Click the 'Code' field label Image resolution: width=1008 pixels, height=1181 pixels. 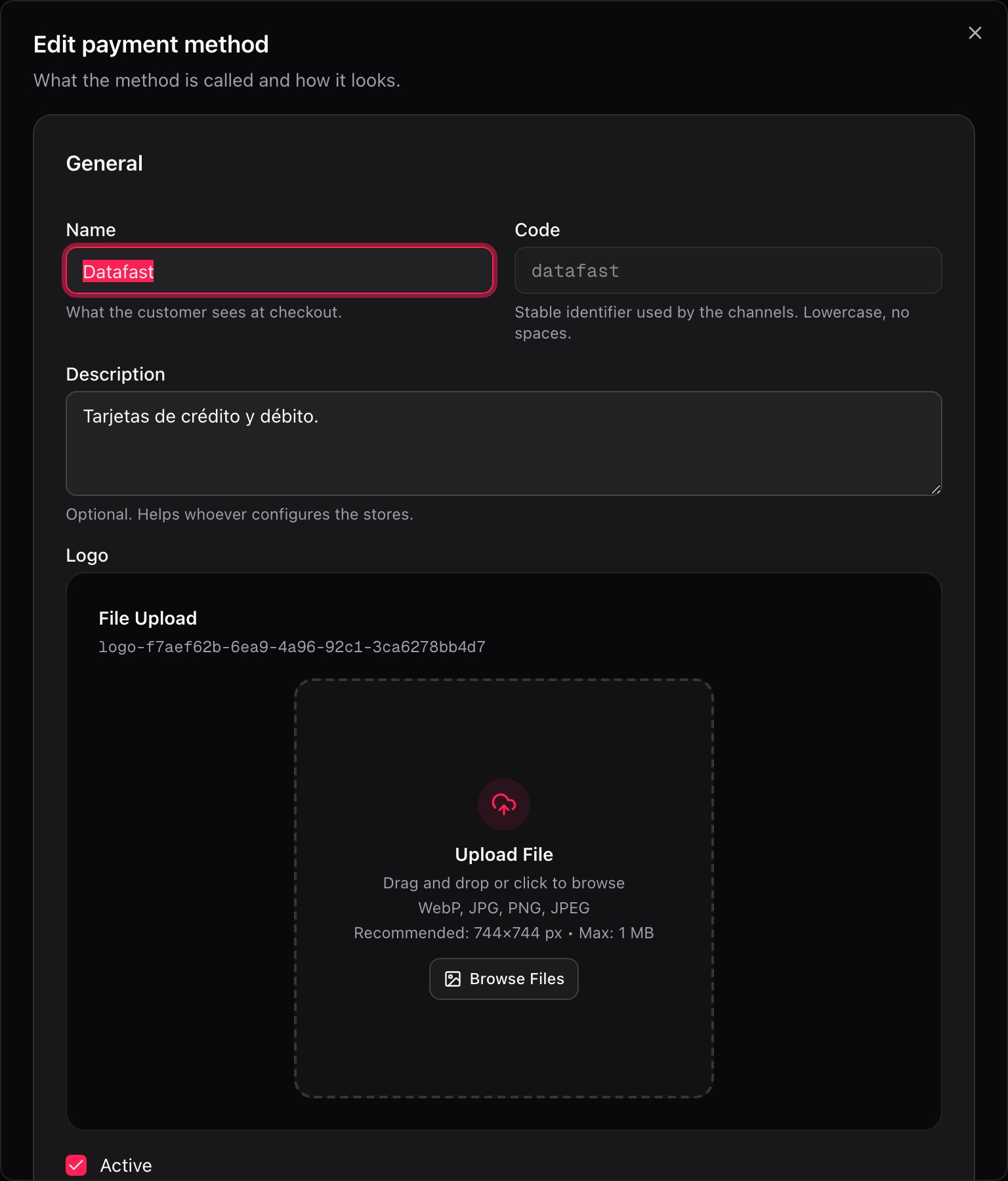(537, 230)
